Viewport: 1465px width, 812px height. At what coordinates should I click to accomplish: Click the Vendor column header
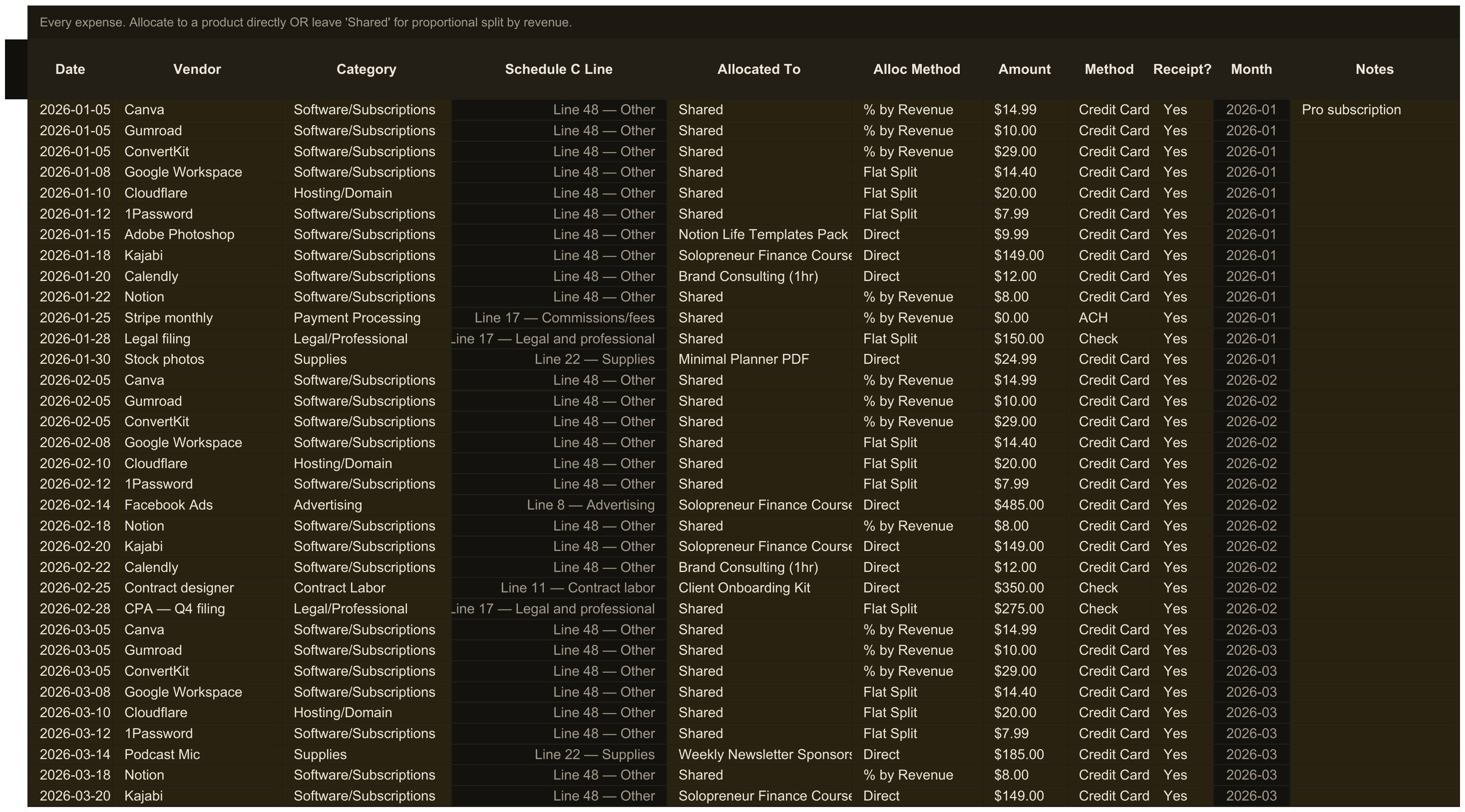pos(197,69)
